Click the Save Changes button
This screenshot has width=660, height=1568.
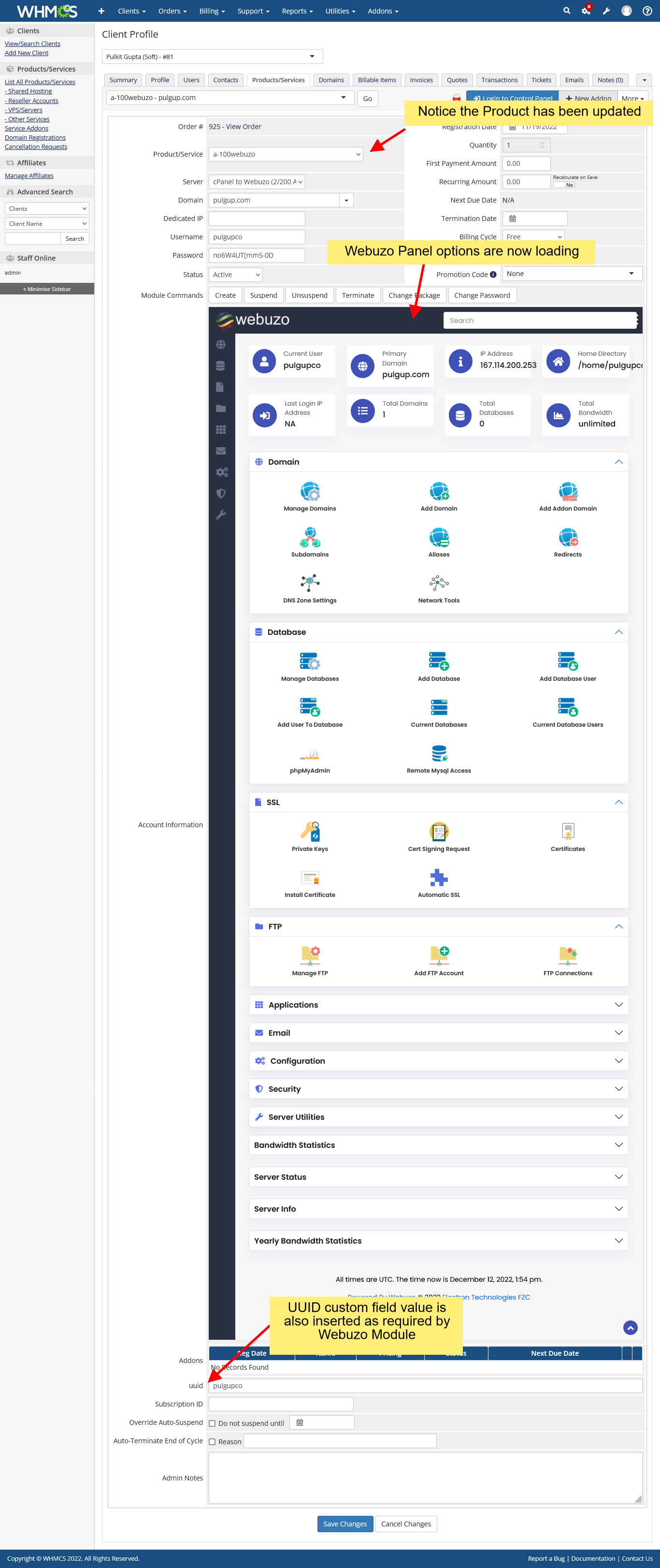(345, 1524)
